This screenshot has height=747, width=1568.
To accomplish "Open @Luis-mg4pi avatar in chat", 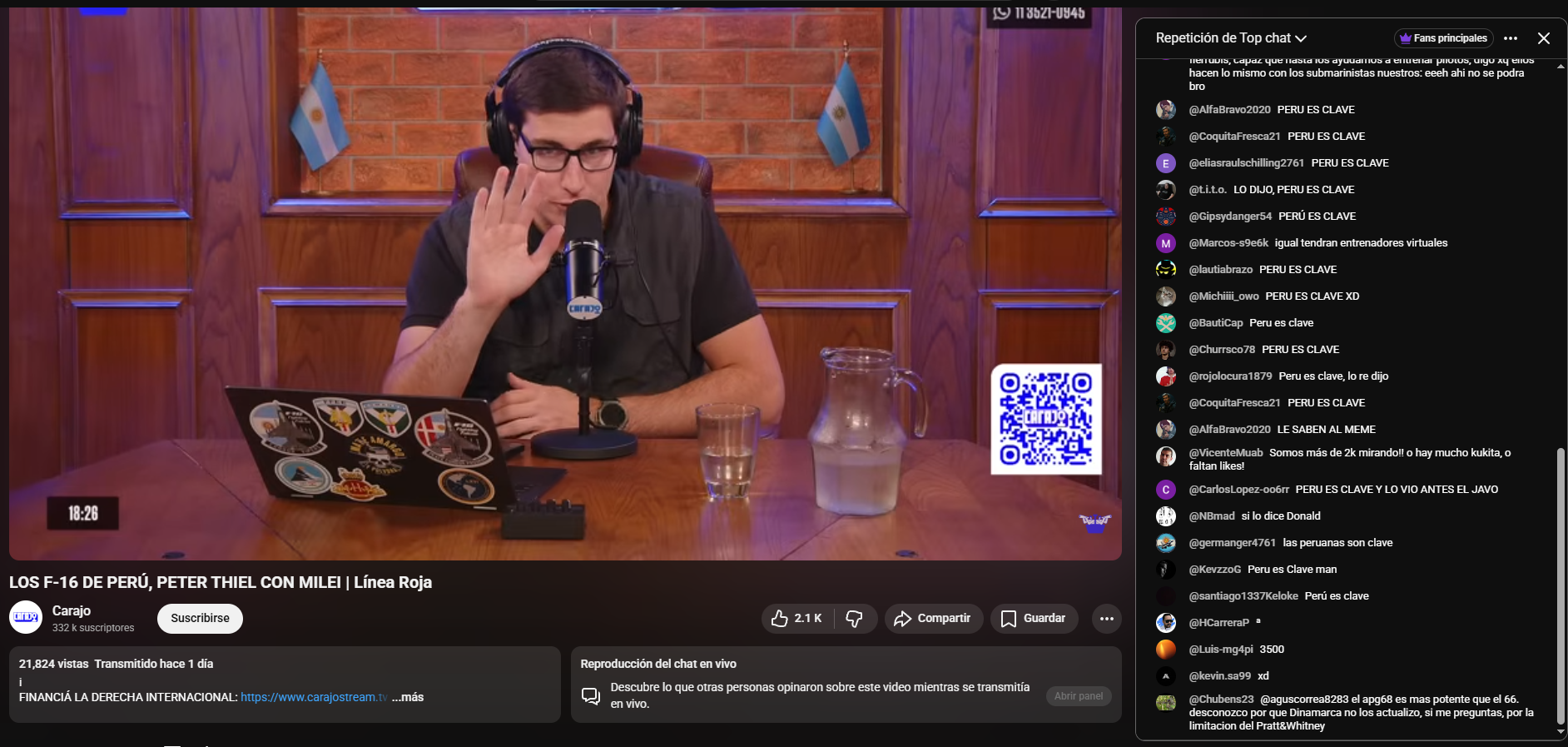I will click(x=1166, y=650).
